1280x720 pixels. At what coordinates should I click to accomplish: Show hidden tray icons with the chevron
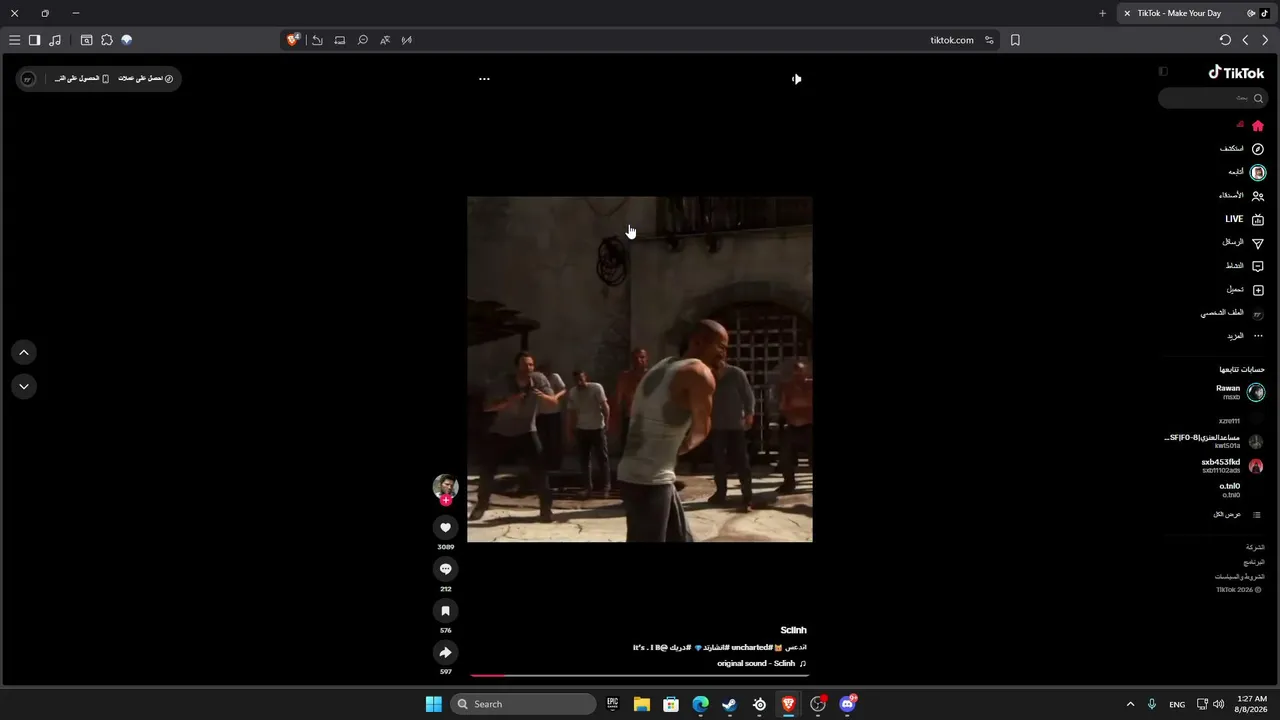pyautogui.click(x=1130, y=704)
